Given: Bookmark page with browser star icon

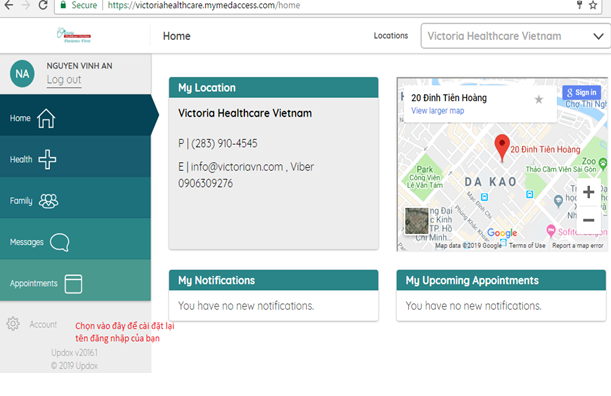Looking at the screenshot, I should click(593, 5).
